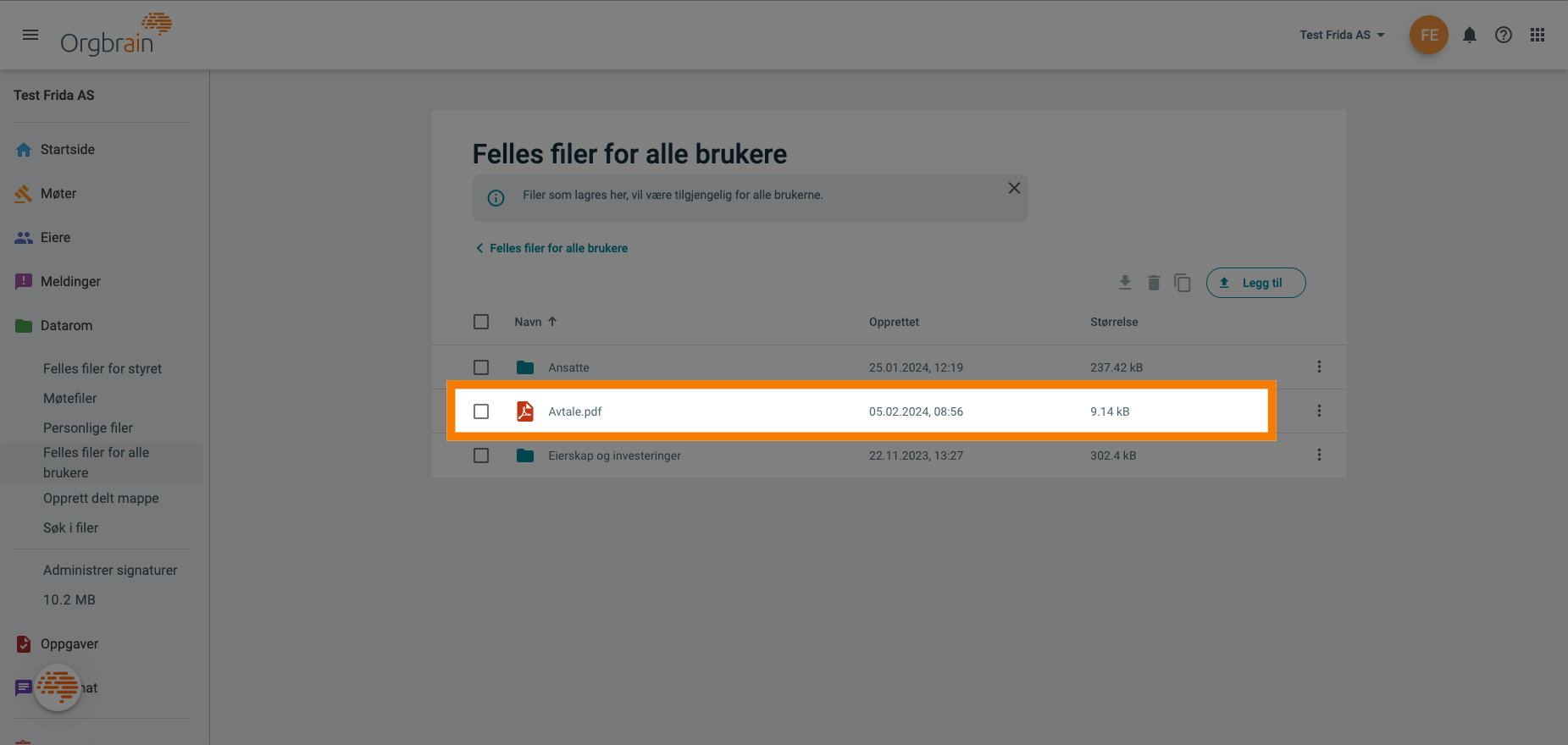Open options for Eierskap og investeringer
Viewport: 1568px width, 745px height.
click(1319, 455)
